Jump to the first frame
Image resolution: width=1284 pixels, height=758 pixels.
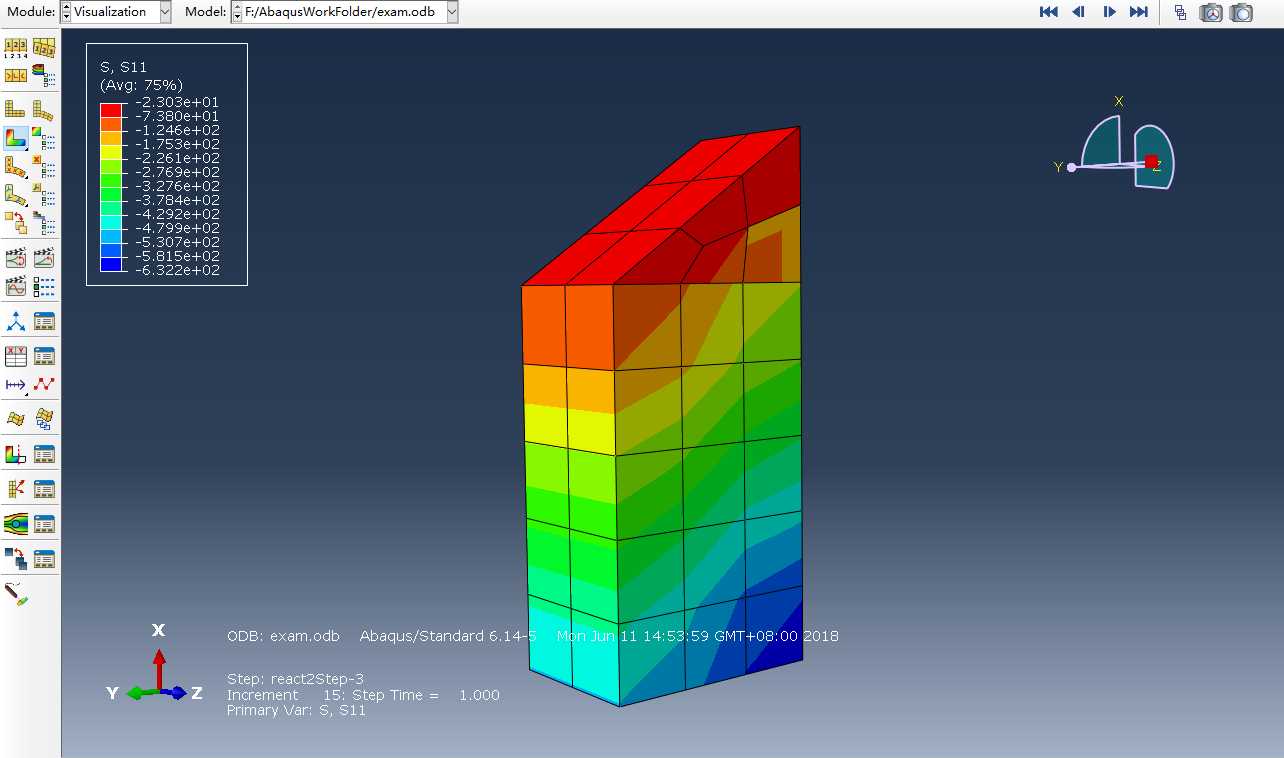(x=1049, y=12)
